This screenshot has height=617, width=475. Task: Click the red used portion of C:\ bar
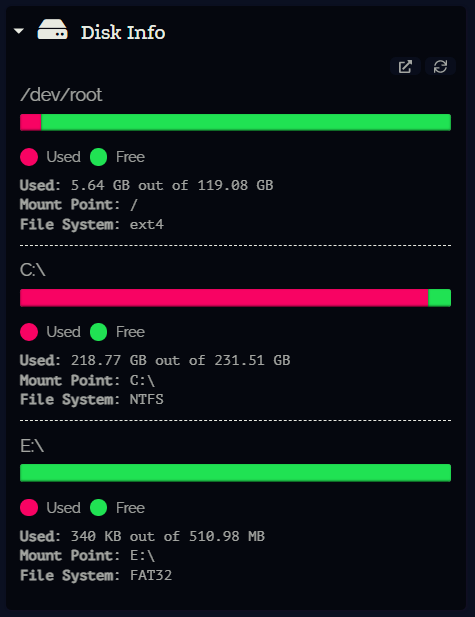[x=224, y=298]
